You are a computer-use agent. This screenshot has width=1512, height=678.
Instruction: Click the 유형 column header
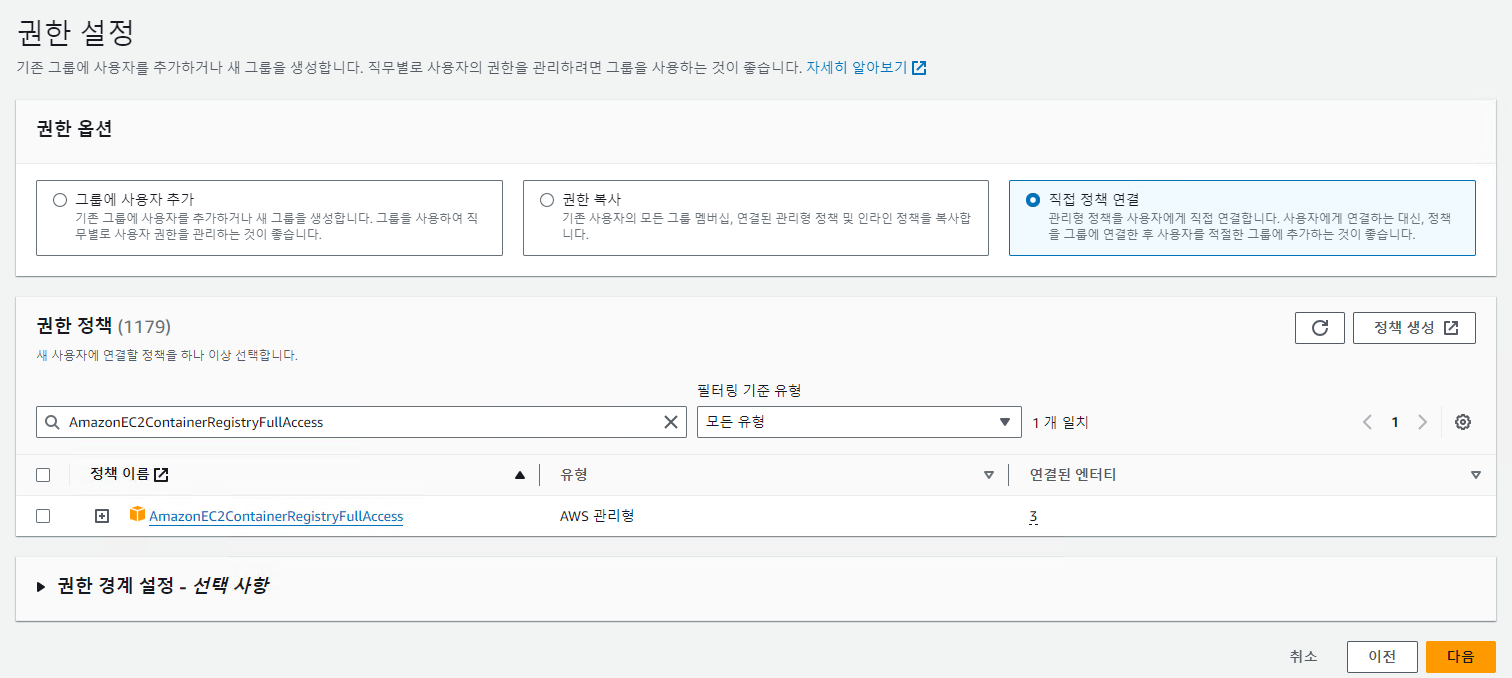(573, 475)
